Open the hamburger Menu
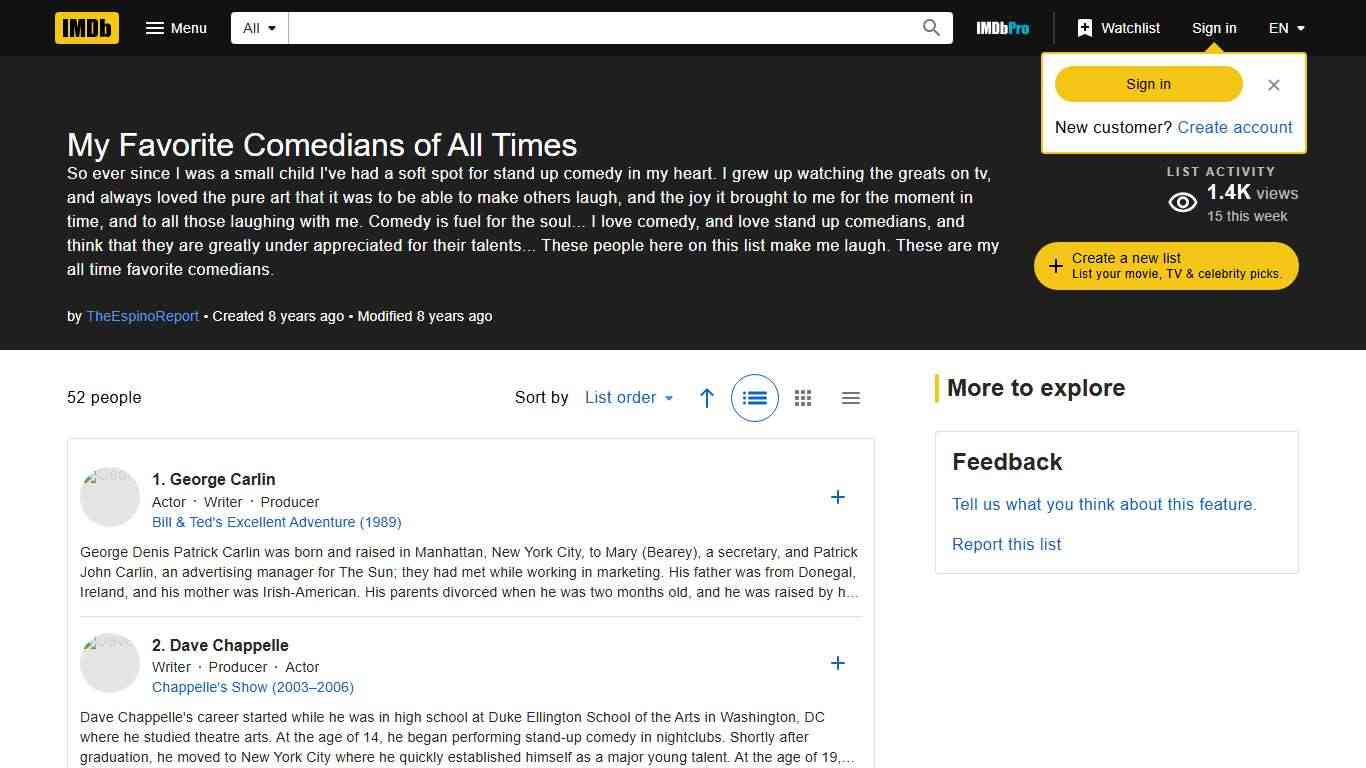The height and width of the screenshot is (768, 1366). 176,28
